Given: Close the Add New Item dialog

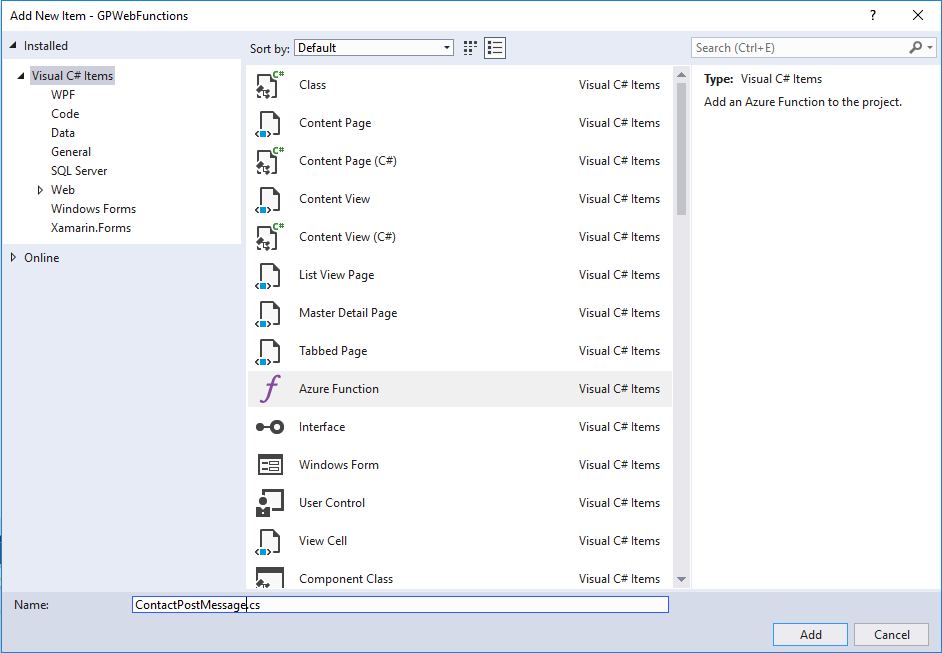Looking at the screenshot, I should click(917, 16).
